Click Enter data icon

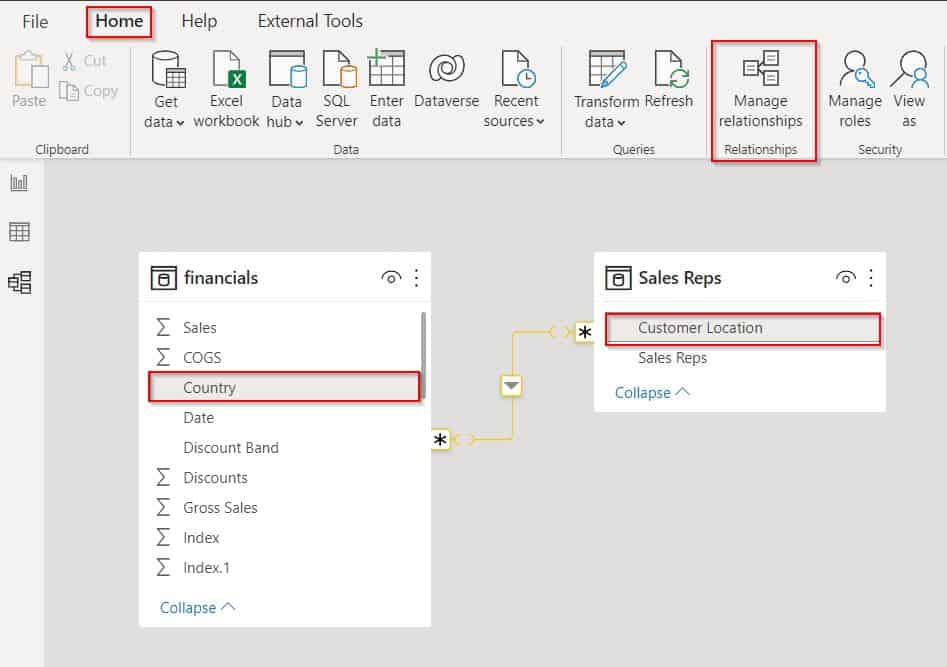click(387, 68)
